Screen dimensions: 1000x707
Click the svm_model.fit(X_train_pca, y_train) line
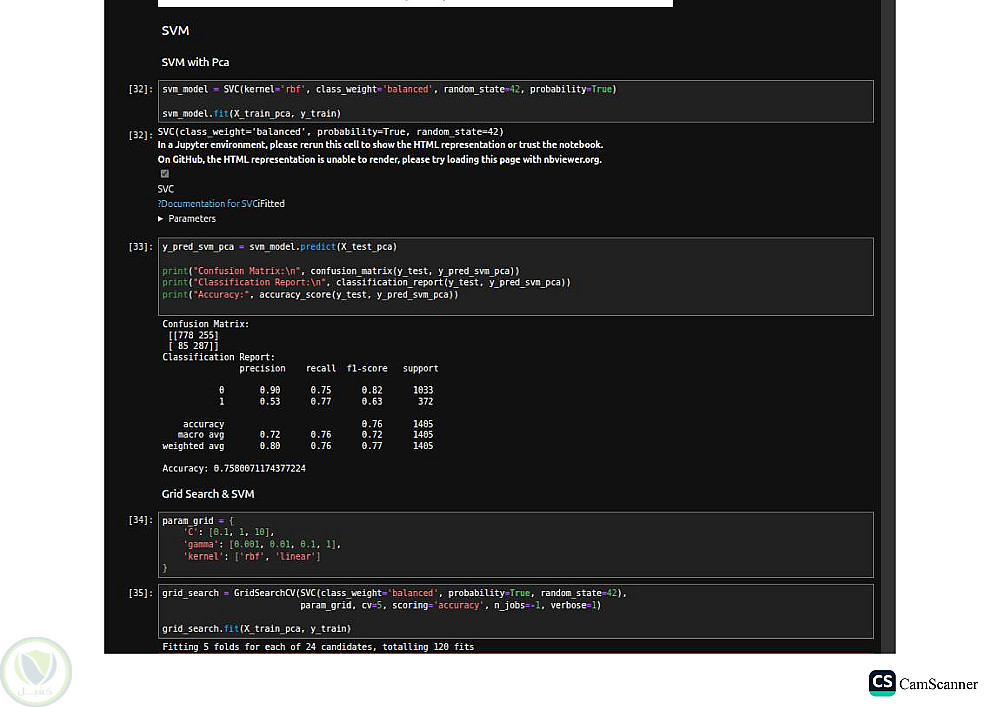coord(251,113)
